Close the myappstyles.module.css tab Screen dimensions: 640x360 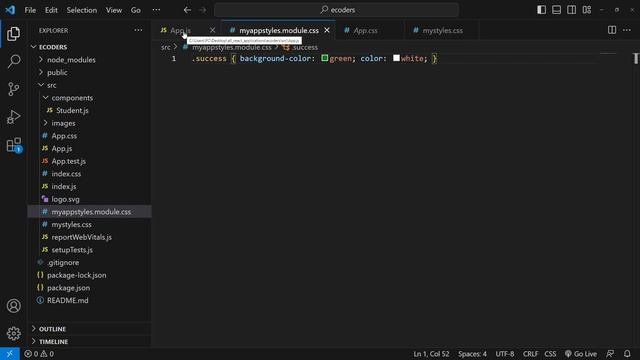point(327,30)
